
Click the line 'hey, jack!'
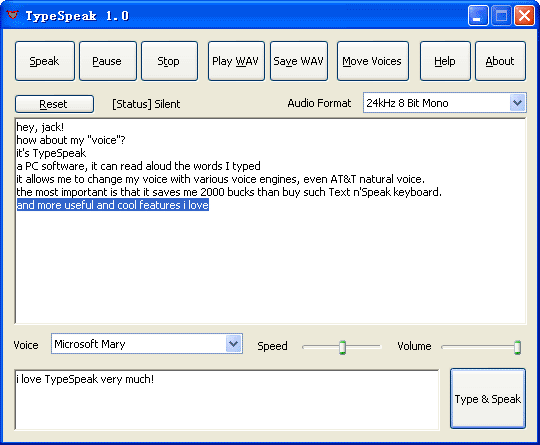(x=40, y=127)
